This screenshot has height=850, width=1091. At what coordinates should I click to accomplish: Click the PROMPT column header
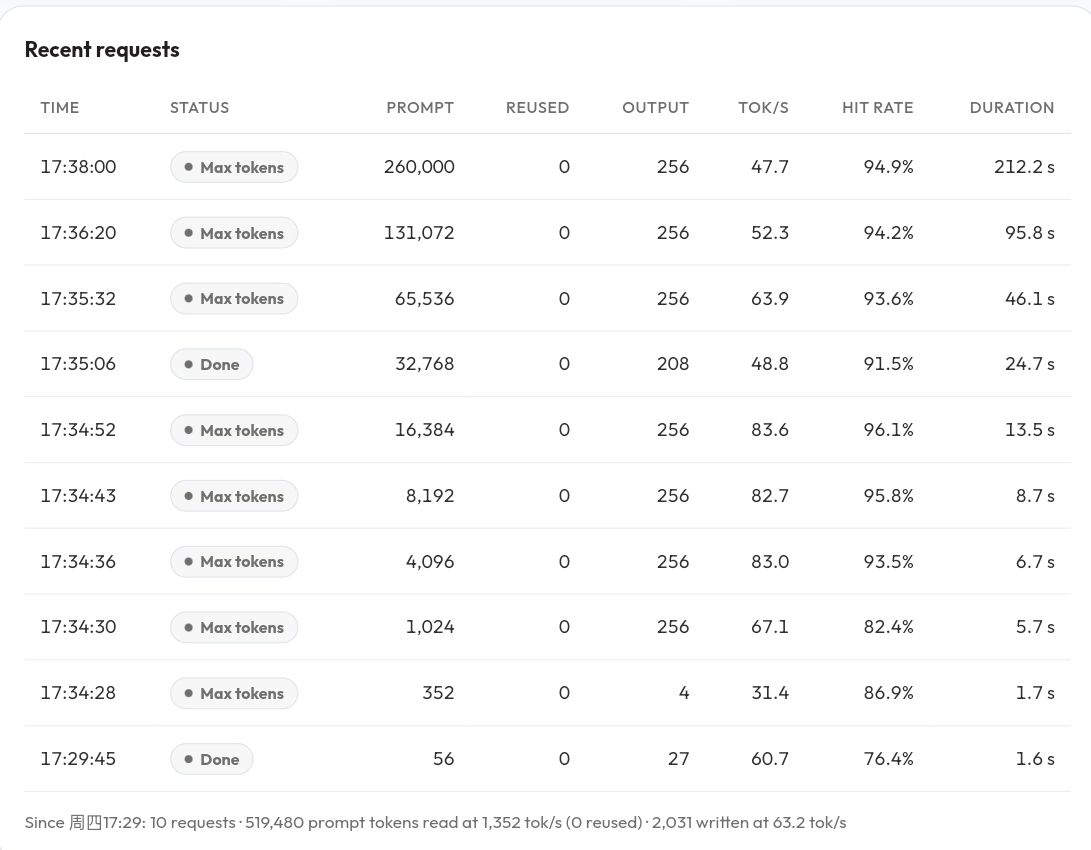[x=420, y=108]
